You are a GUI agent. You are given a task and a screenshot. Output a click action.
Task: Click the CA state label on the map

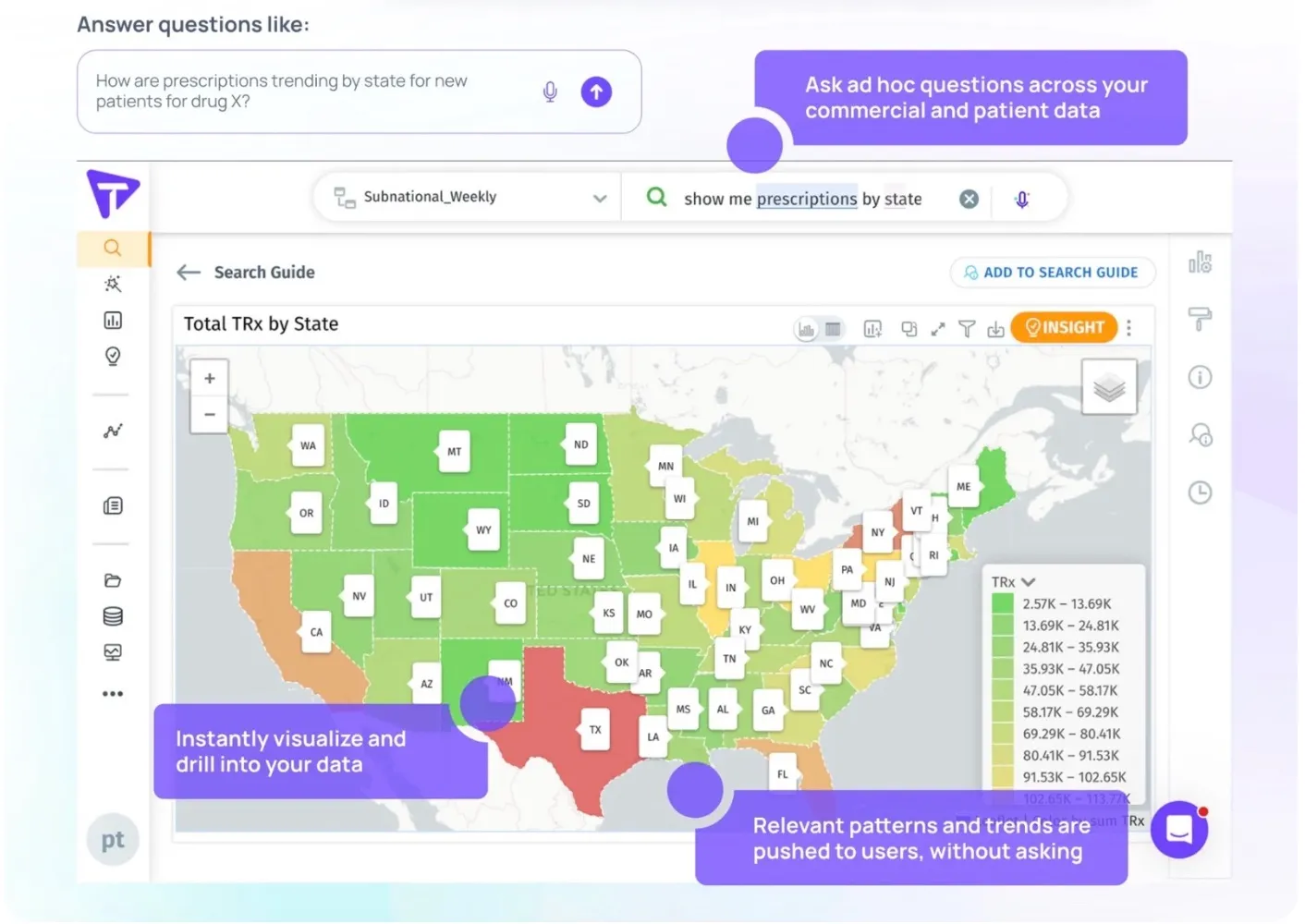317,632
